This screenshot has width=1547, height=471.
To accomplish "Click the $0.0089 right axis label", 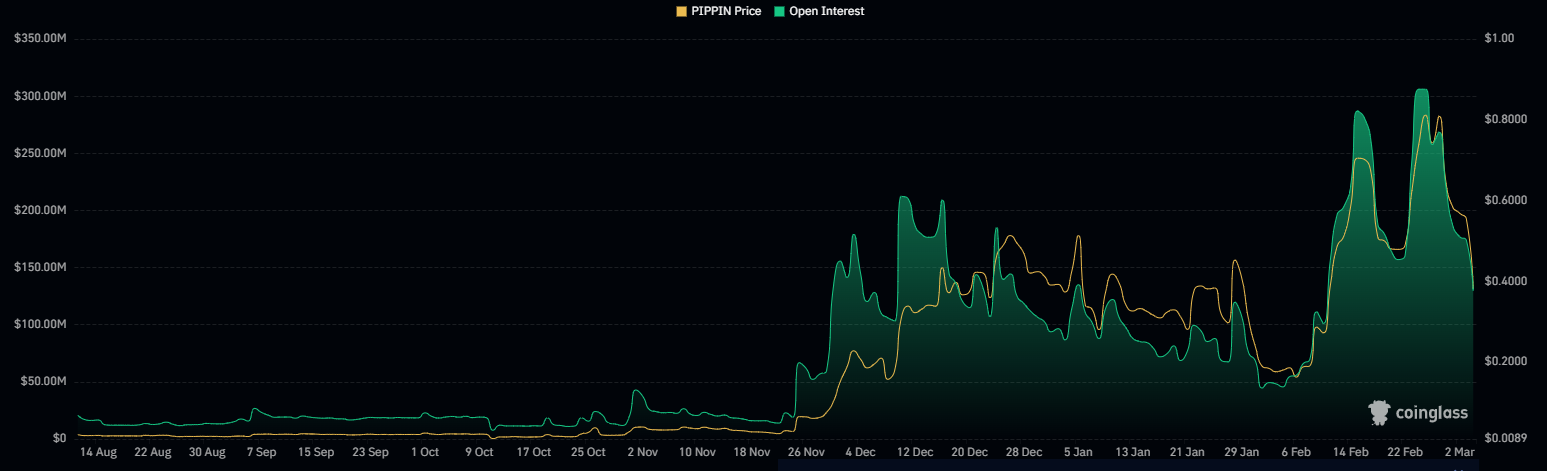I will [x=1507, y=438].
